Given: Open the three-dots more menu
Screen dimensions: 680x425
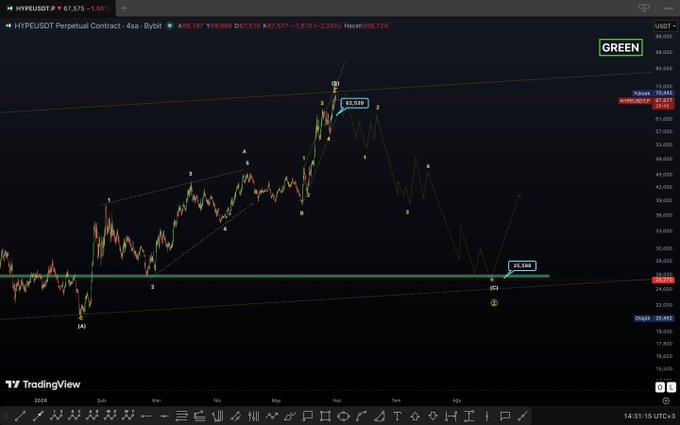Looking at the screenshot, I should [668, 8].
